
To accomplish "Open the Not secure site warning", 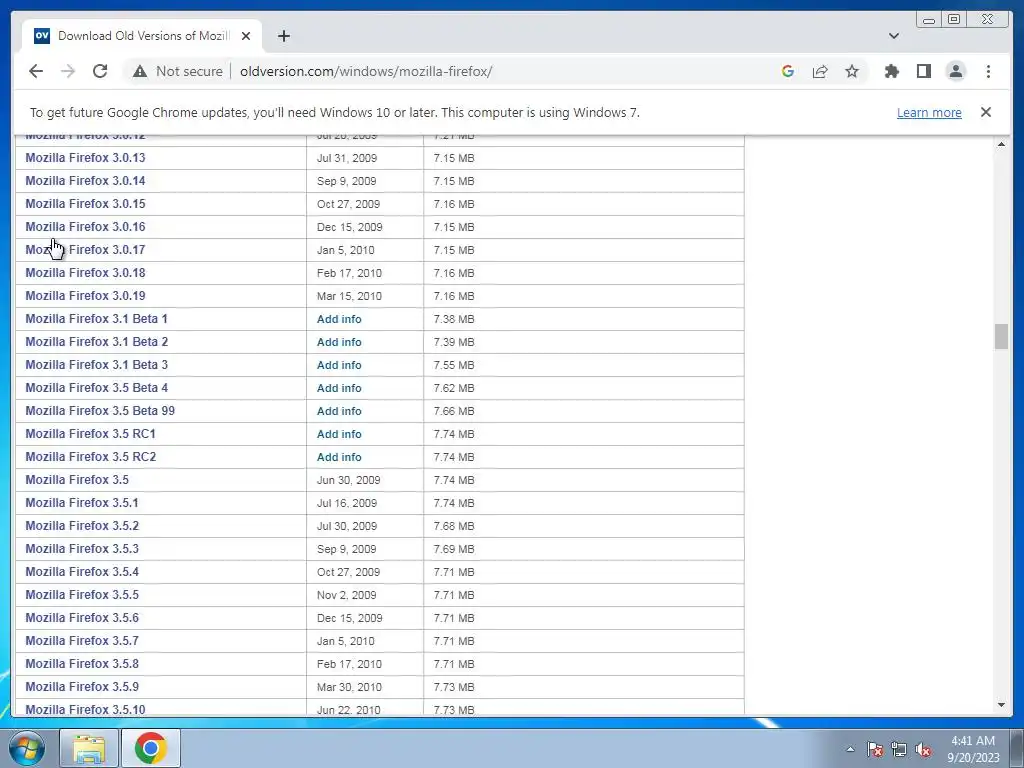I will tap(177, 71).
